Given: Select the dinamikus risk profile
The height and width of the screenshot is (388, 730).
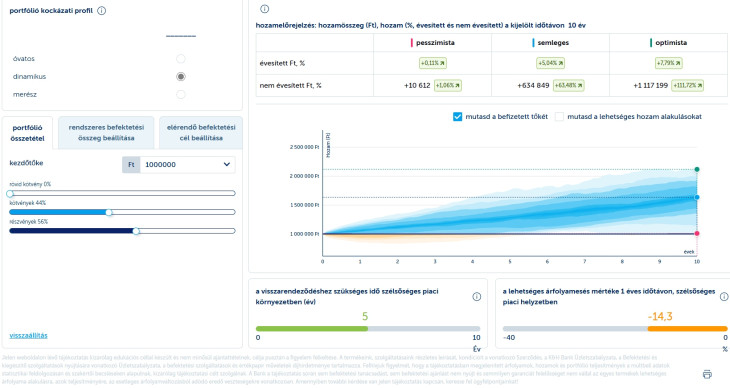Looking at the screenshot, I should click(x=181, y=76).
